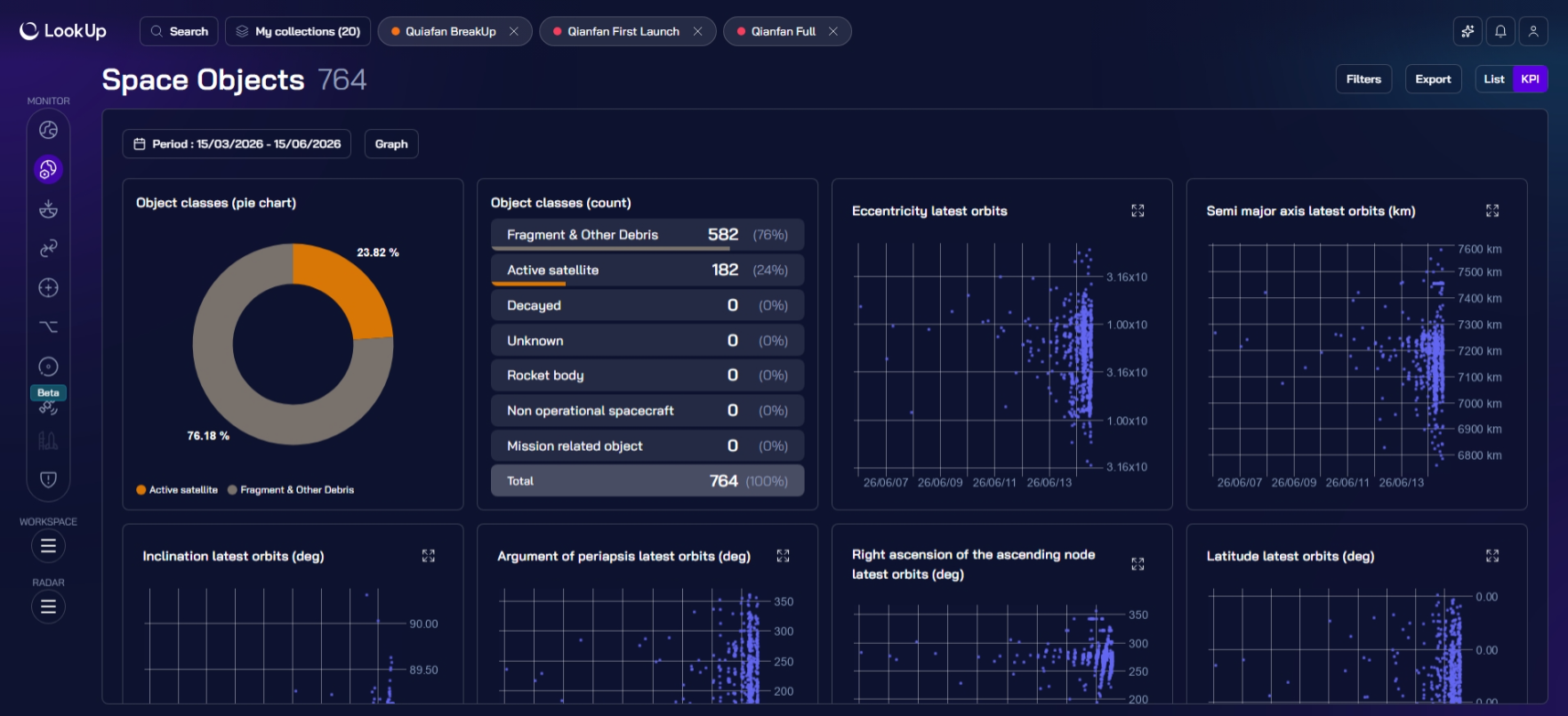Screen dimensions: 1568x716
Task: Select the maneuver switch-line sidebar icon
Action: [x=48, y=327]
